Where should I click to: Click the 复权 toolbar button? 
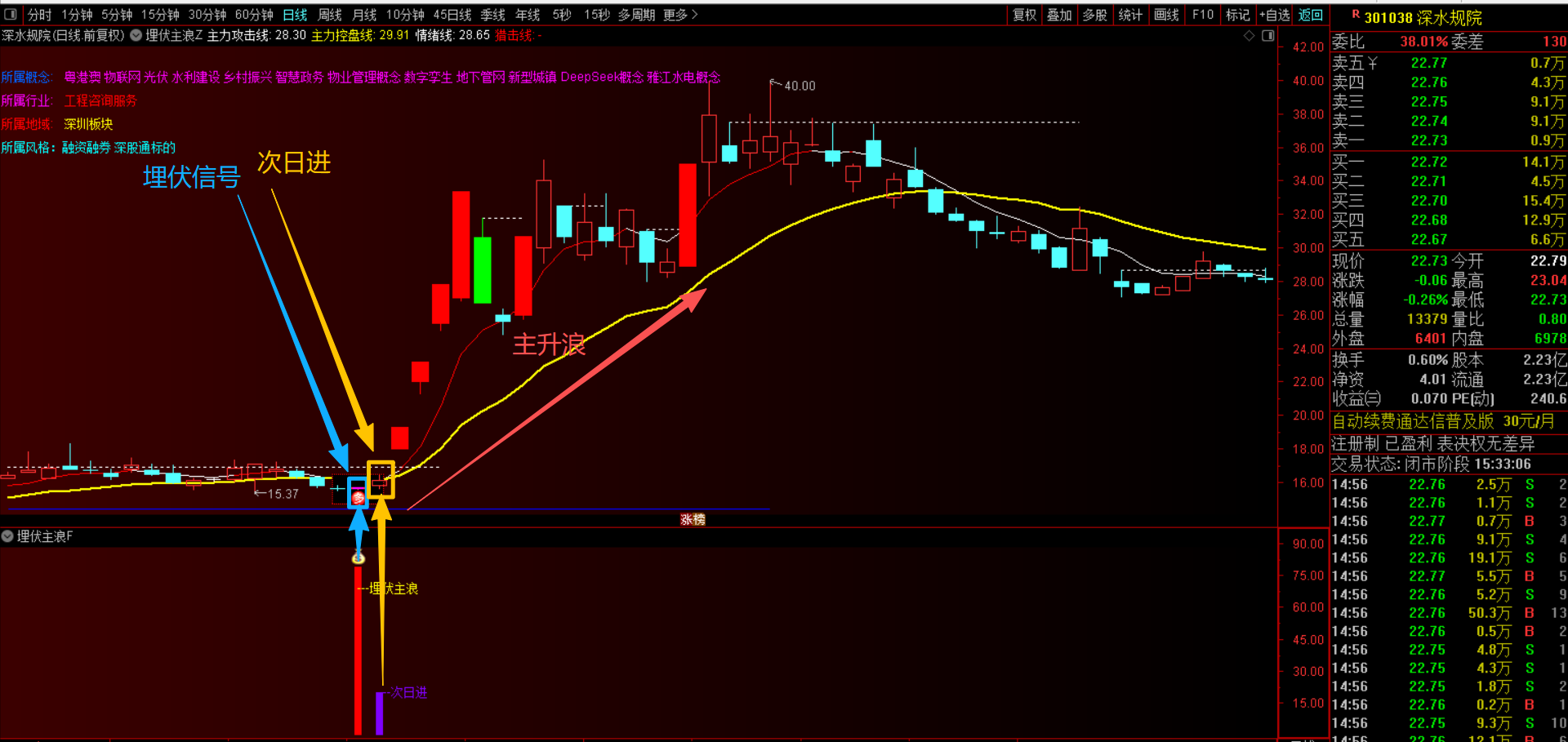coord(1024,15)
